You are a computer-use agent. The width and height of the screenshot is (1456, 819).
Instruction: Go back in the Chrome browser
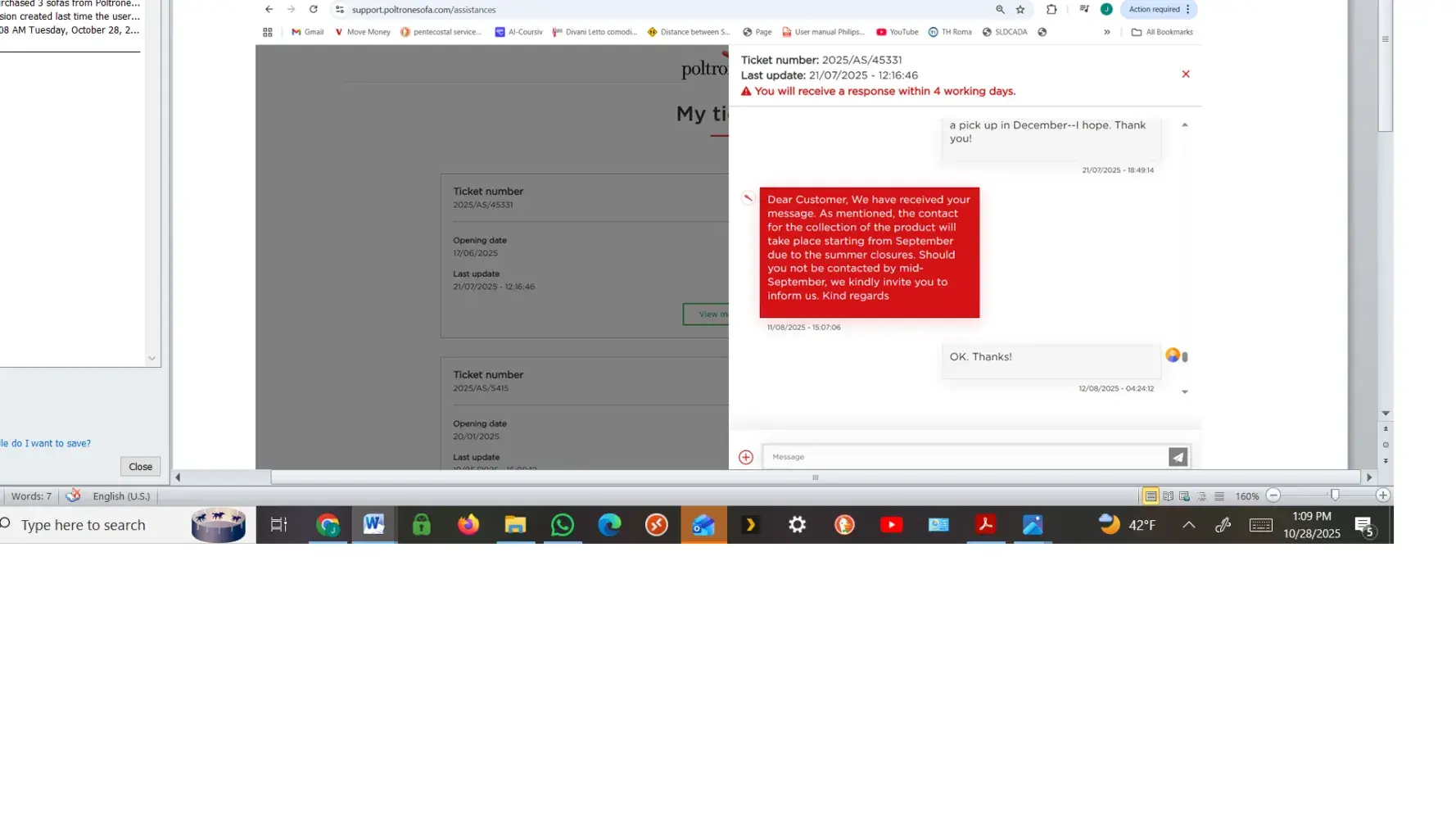pos(269,9)
